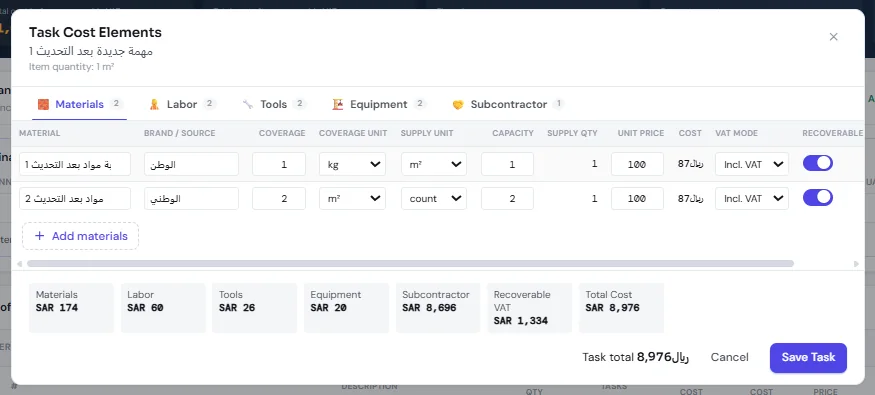Click Capacity field with value 2
This screenshot has width=875, height=395.
[x=507, y=199]
